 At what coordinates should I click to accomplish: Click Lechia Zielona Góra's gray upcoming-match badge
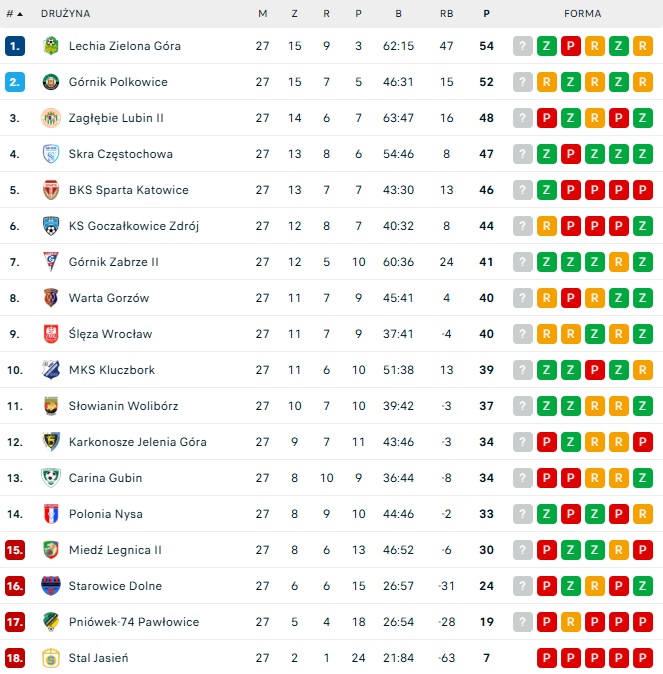pos(523,46)
